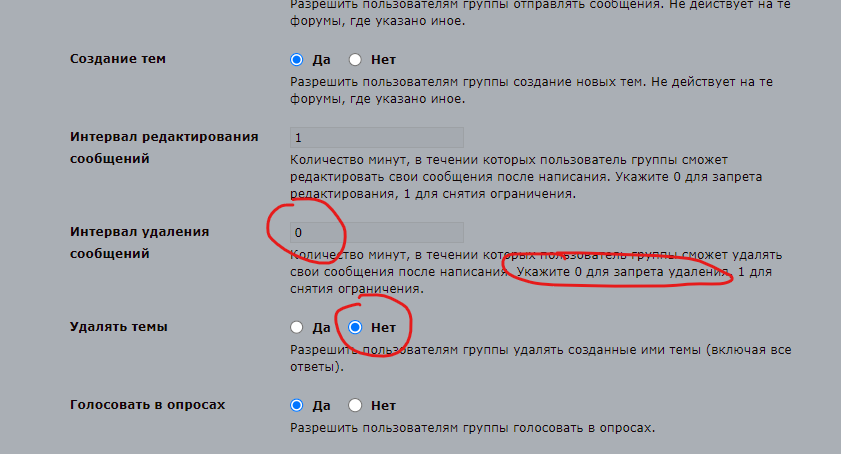Click description 'Разрешить пользователям группы удалять созданные ими темы'

541,358
